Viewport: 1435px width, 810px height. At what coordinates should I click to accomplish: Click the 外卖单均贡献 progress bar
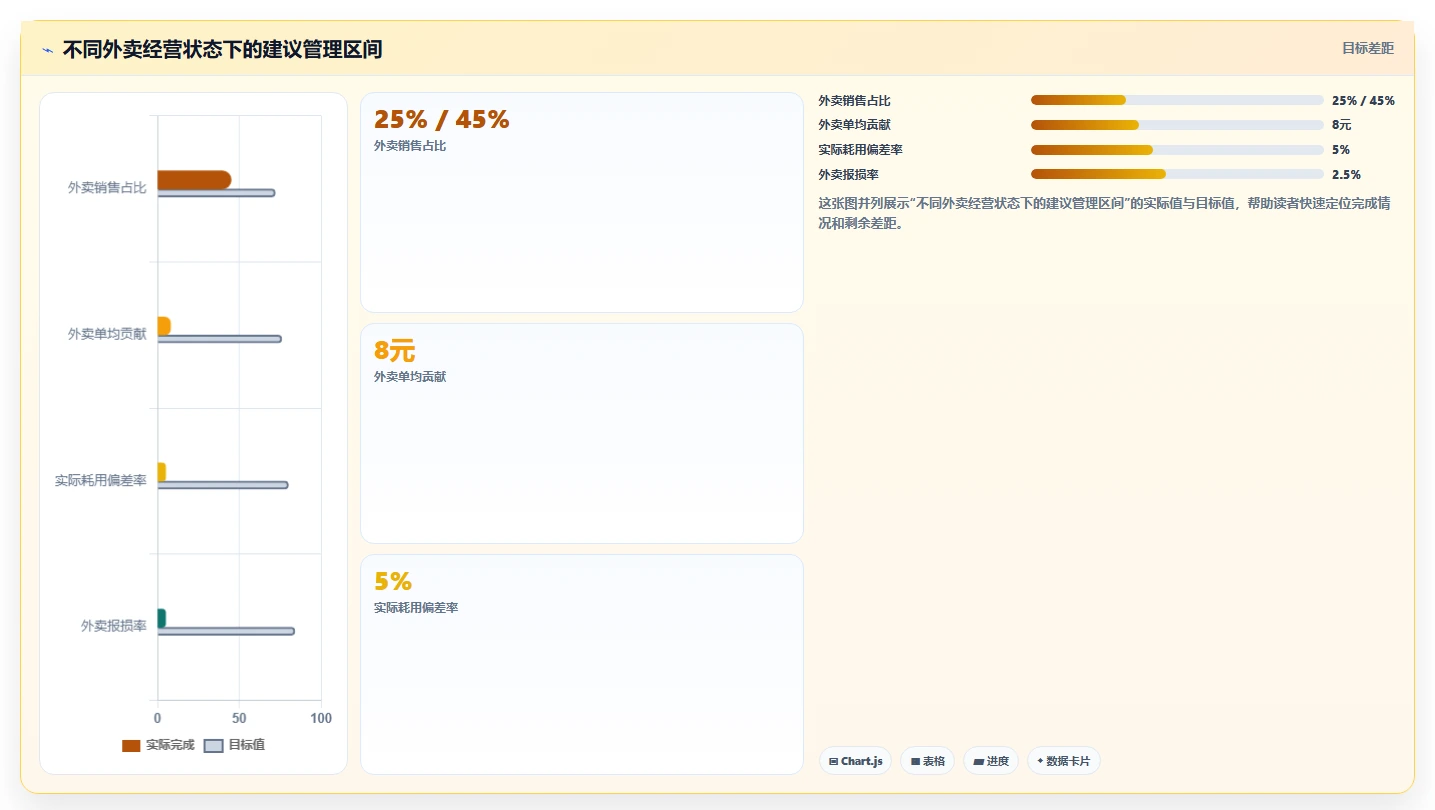click(1177, 125)
